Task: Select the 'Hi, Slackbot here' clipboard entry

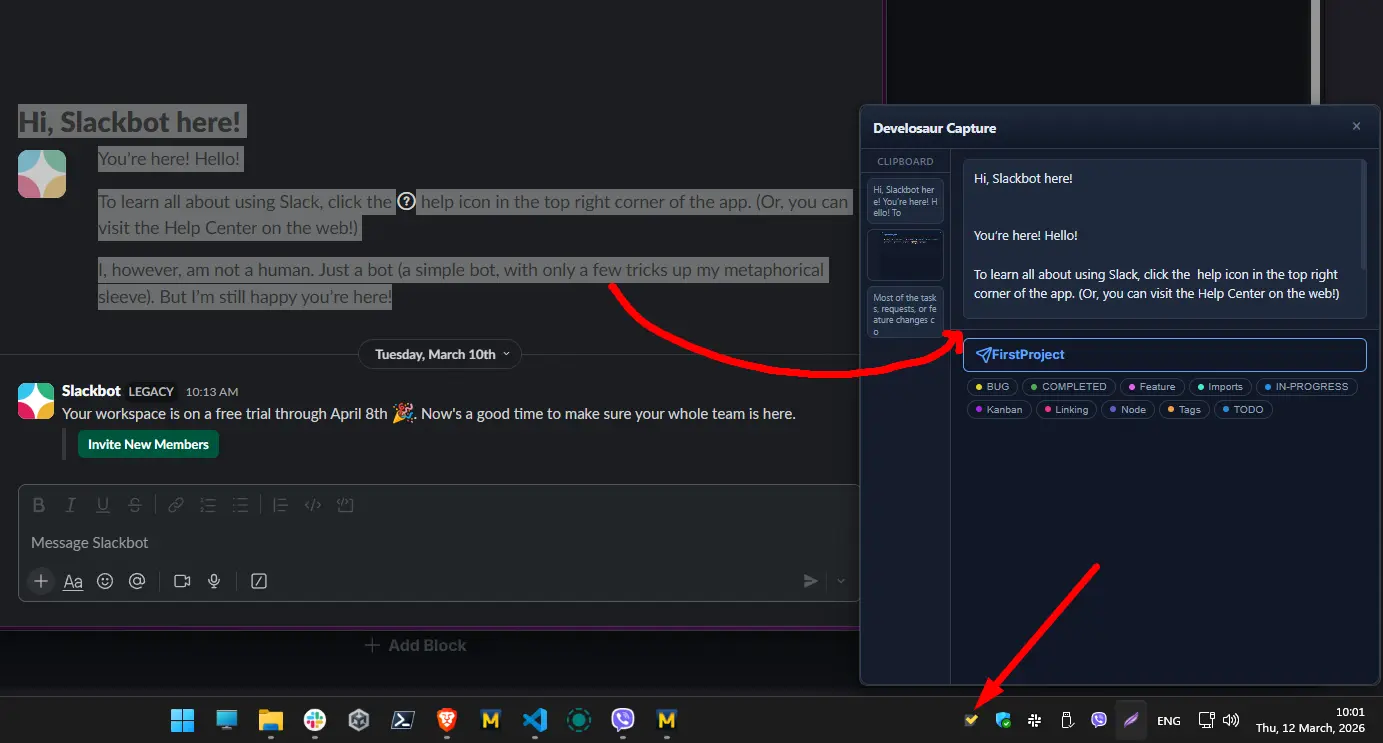Action: coord(905,200)
